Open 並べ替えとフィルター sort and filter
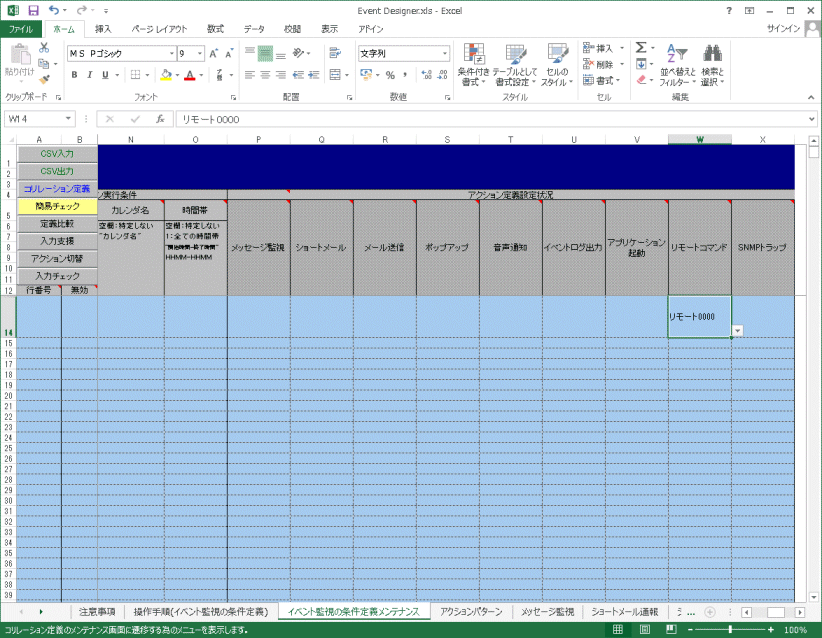Image resolution: width=822 pixels, height=638 pixels. click(x=677, y=65)
